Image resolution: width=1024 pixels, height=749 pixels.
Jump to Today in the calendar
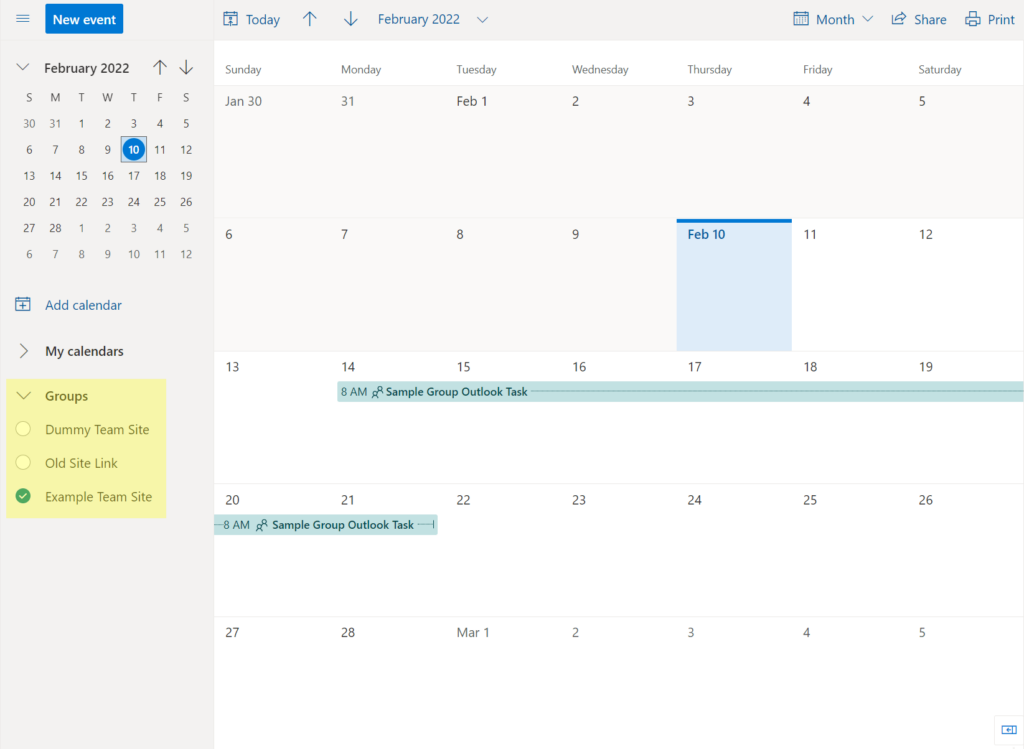251,20
